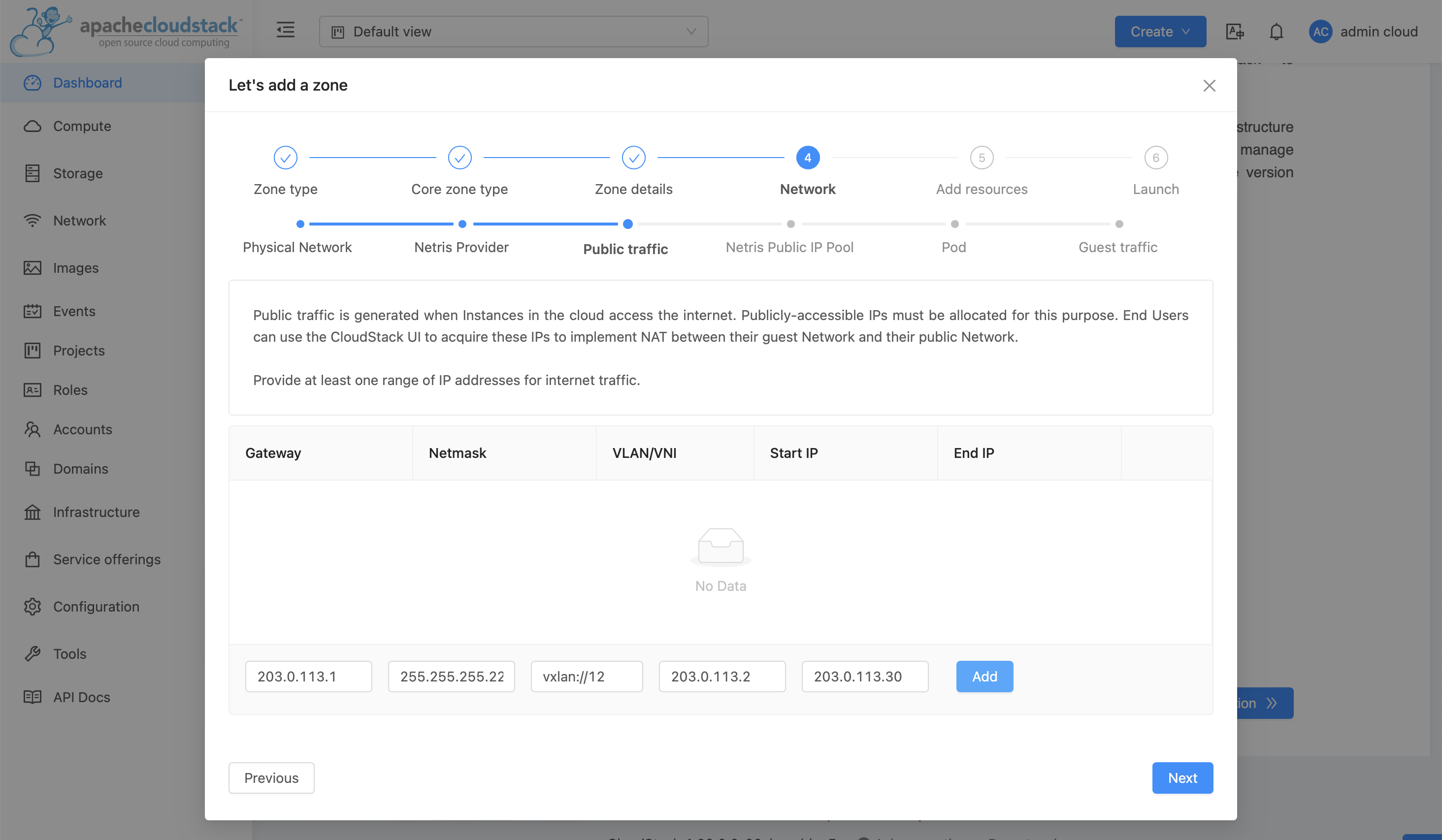
Task: Expand the Default view dropdown
Action: (513, 32)
